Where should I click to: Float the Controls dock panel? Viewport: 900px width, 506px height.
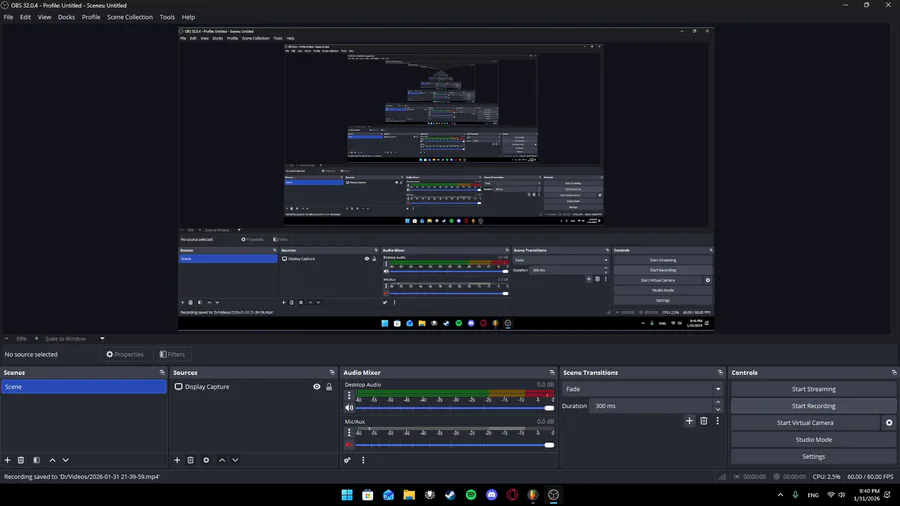894,372
